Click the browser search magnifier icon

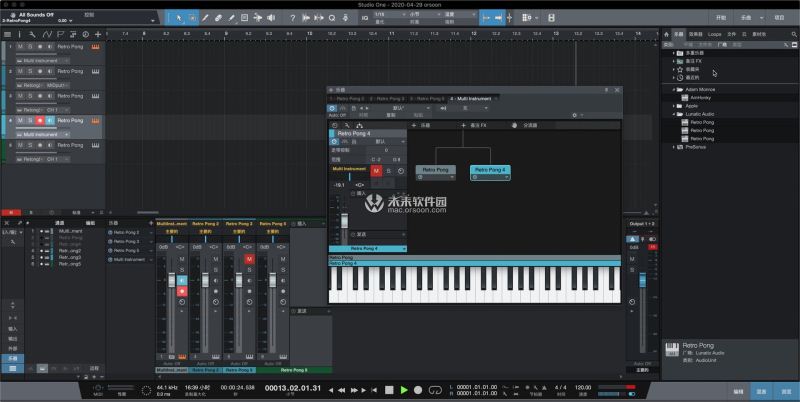(794, 34)
